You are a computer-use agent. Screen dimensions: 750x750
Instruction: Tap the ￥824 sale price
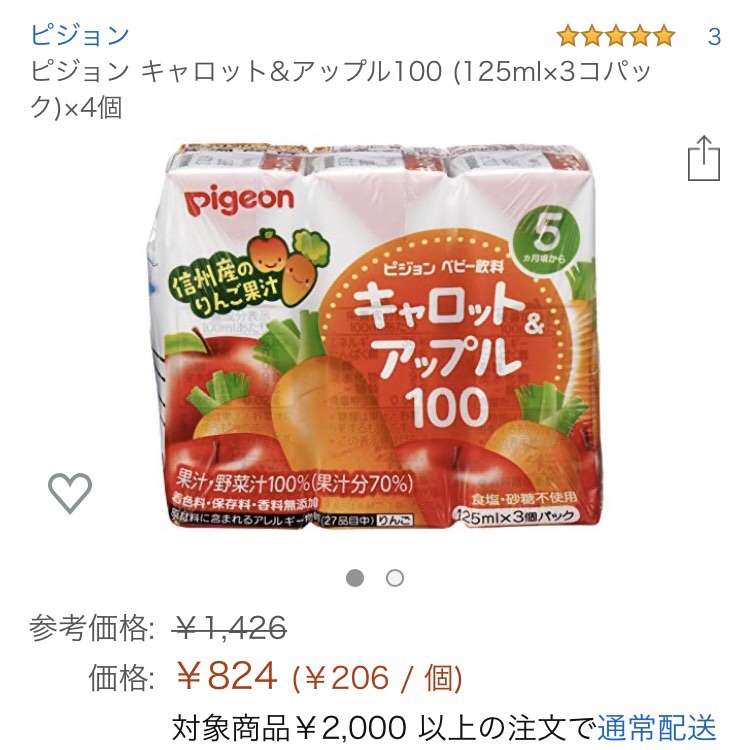point(227,676)
